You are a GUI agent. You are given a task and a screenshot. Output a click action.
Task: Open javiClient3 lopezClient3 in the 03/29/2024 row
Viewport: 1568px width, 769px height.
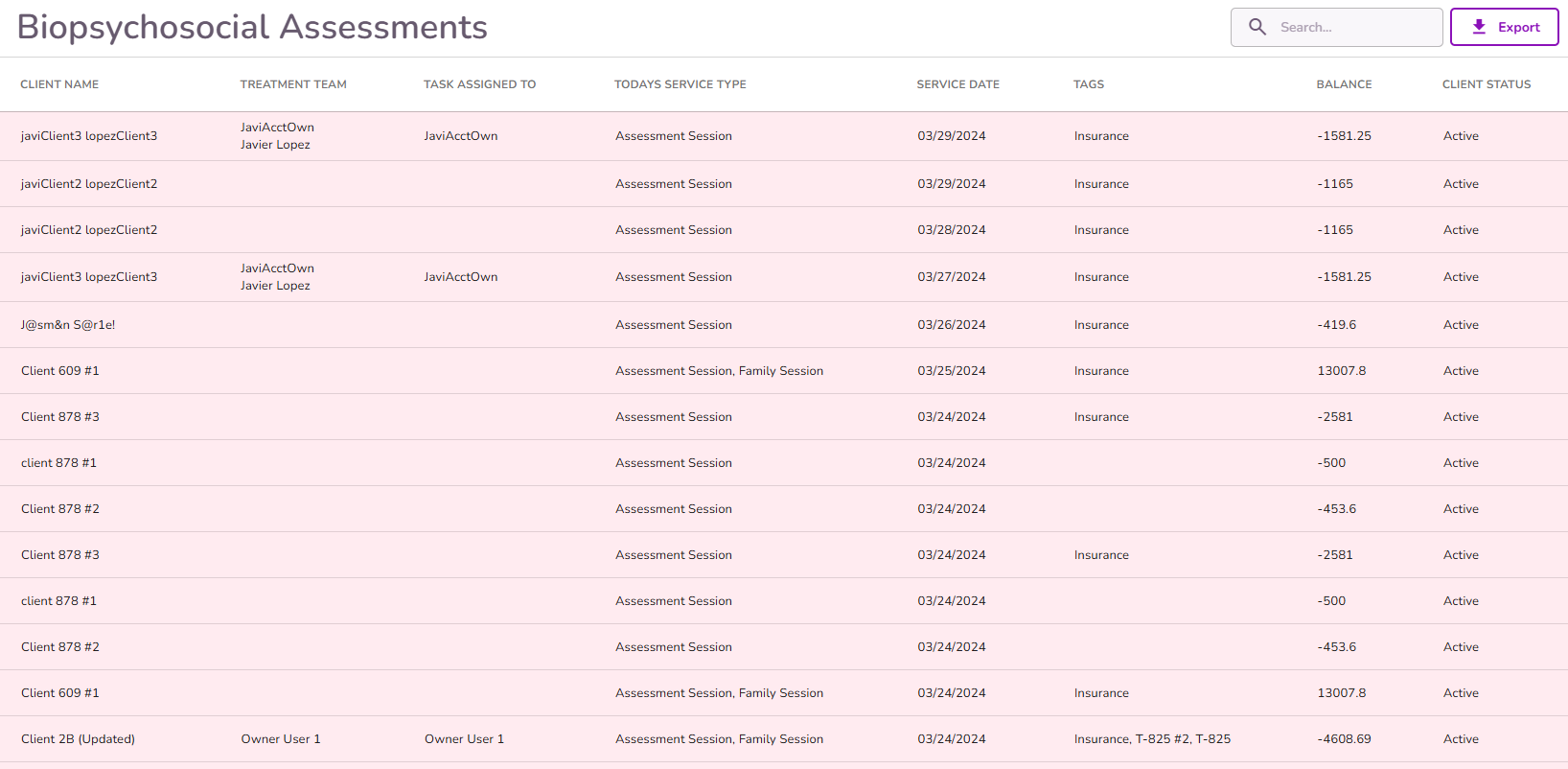pos(89,136)
